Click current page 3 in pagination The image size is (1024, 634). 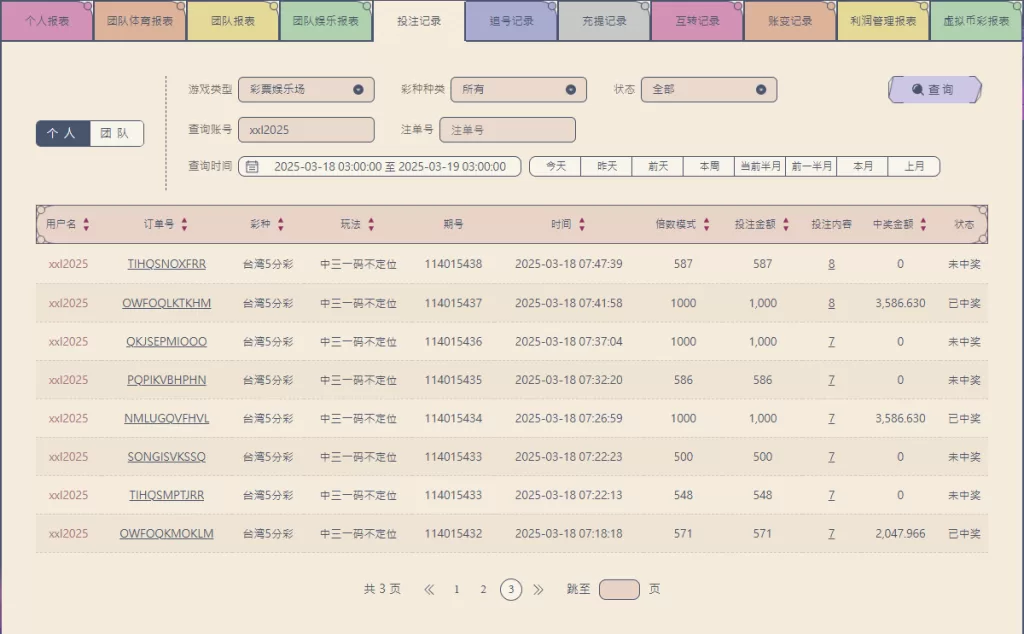pyautogui.click(x=511, y=590)
